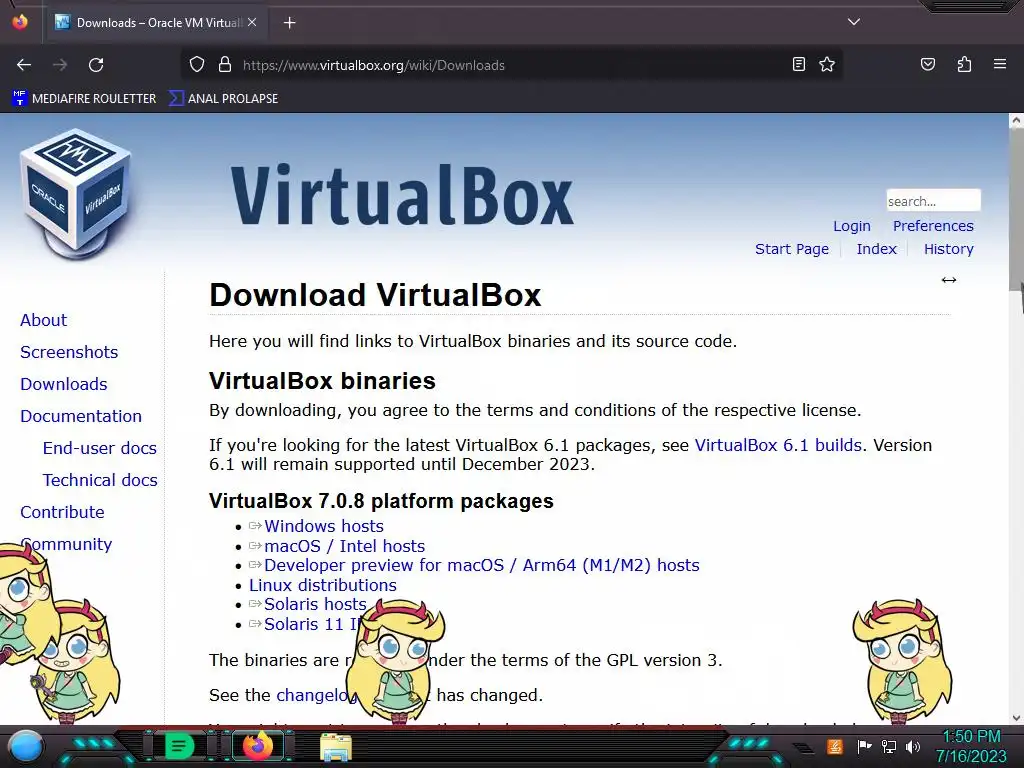The image size is (1024, 768).
Task: Click the browser forward arrow
Action: tap(60, 65)
